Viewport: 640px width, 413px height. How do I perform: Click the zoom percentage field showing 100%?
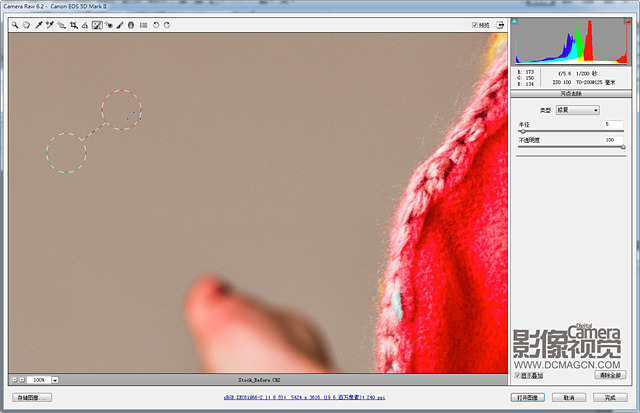point(39,380)
